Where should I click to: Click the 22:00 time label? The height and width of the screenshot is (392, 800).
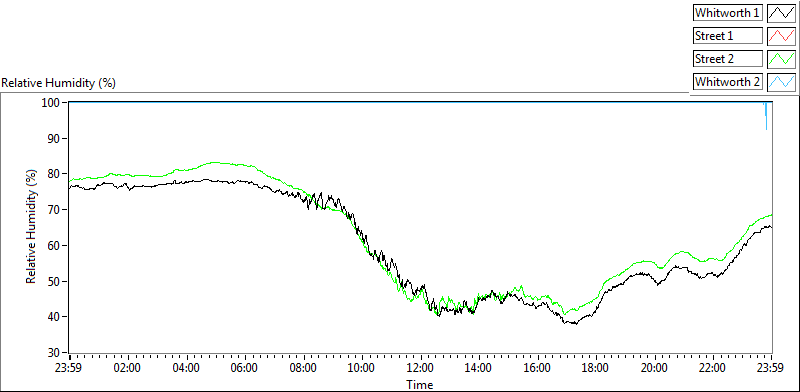713,368
